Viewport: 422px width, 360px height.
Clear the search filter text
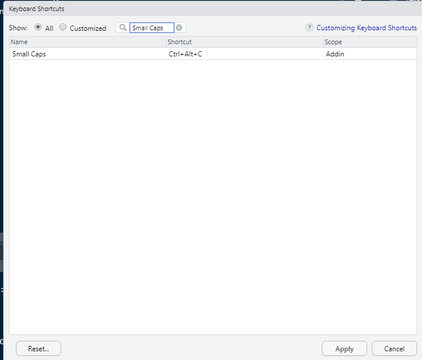(x=179, y=28)
